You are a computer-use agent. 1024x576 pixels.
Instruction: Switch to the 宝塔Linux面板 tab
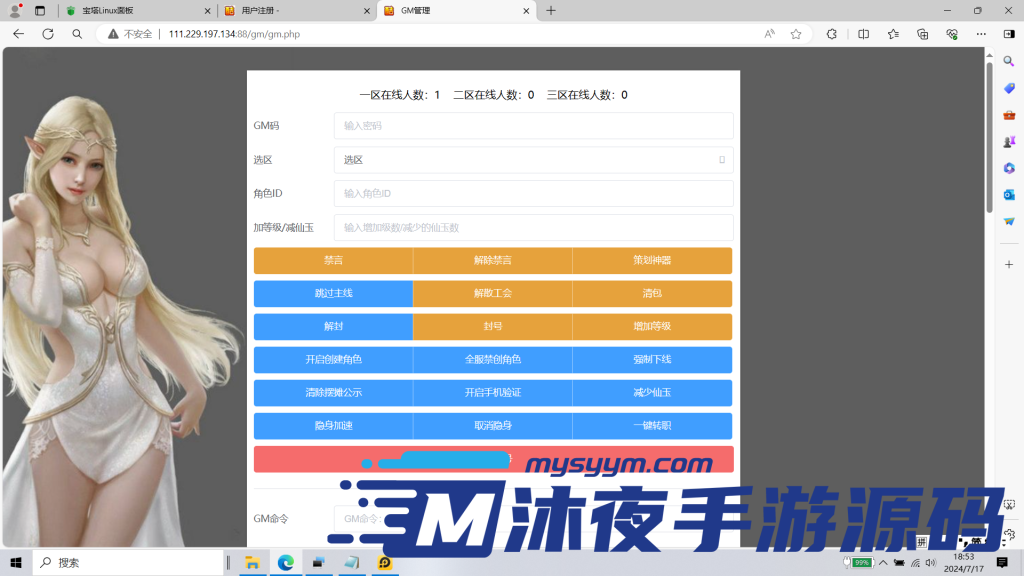pyautogui.click(x=110, y=12)
